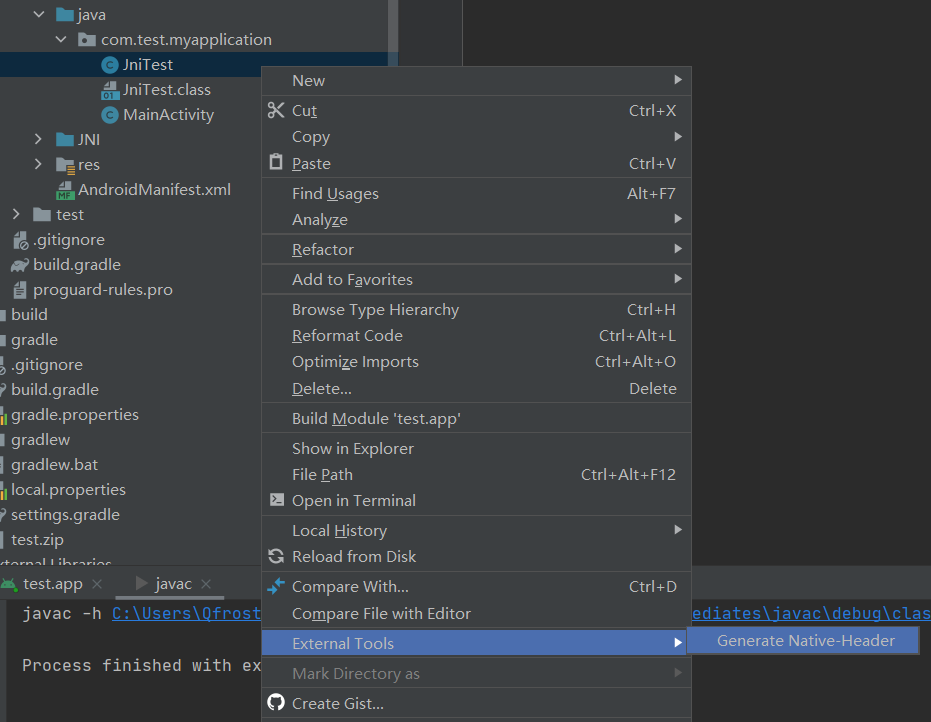Close the test.app run tab
The height and width of the screenshot is (722, 931).
[96, 584]
